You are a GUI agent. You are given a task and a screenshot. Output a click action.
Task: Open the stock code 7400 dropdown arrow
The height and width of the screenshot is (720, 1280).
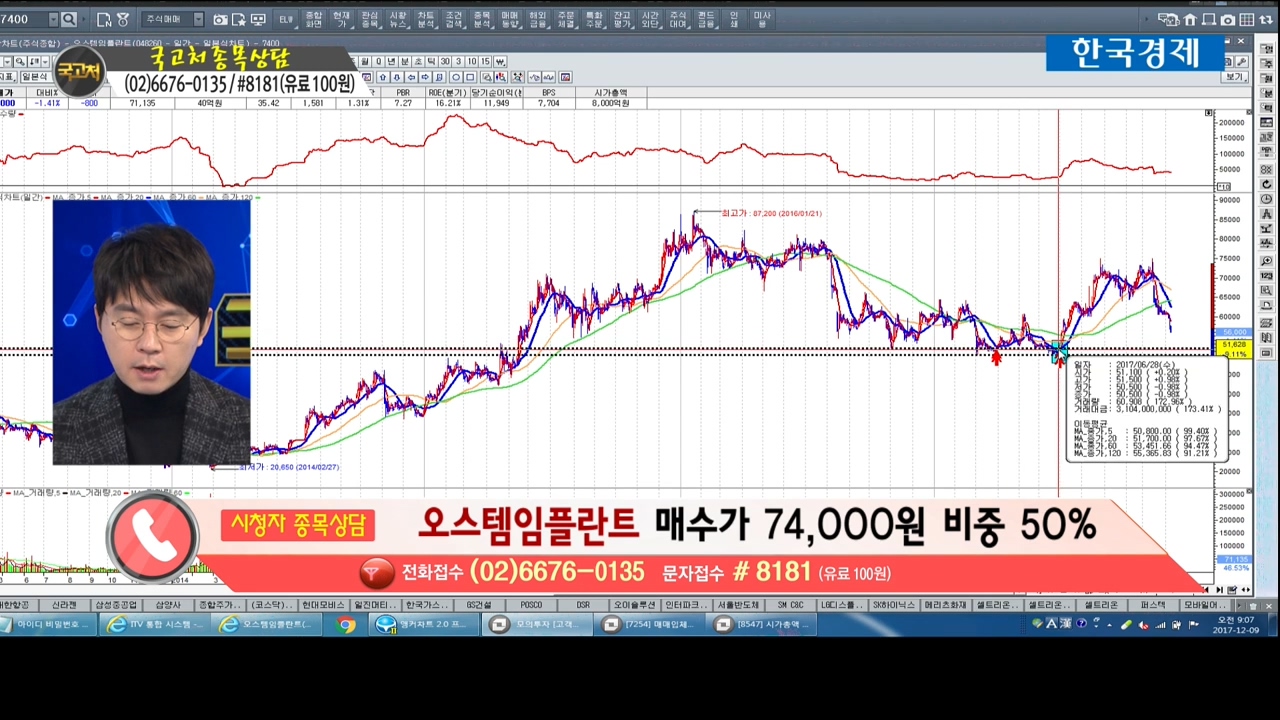pyautogui.click(x=52, y=19)
